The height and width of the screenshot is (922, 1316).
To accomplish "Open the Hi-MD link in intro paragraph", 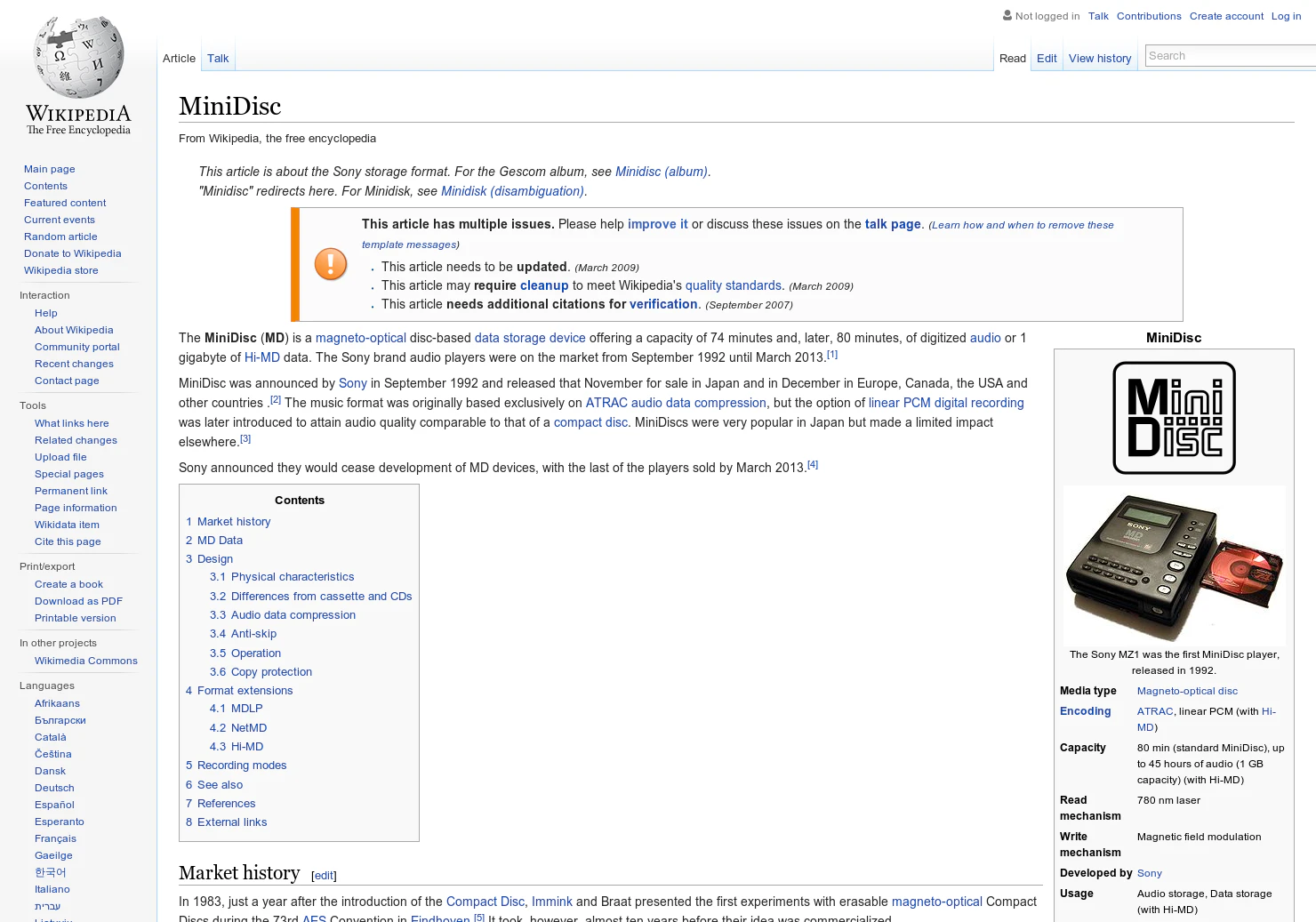I will (262, 357).
